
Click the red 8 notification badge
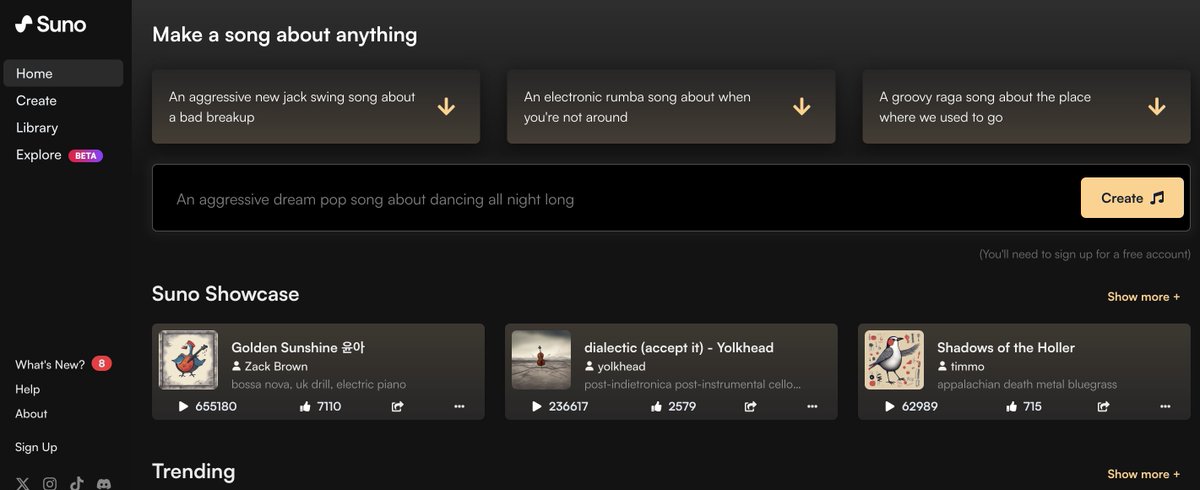click(x=101, y=364)
